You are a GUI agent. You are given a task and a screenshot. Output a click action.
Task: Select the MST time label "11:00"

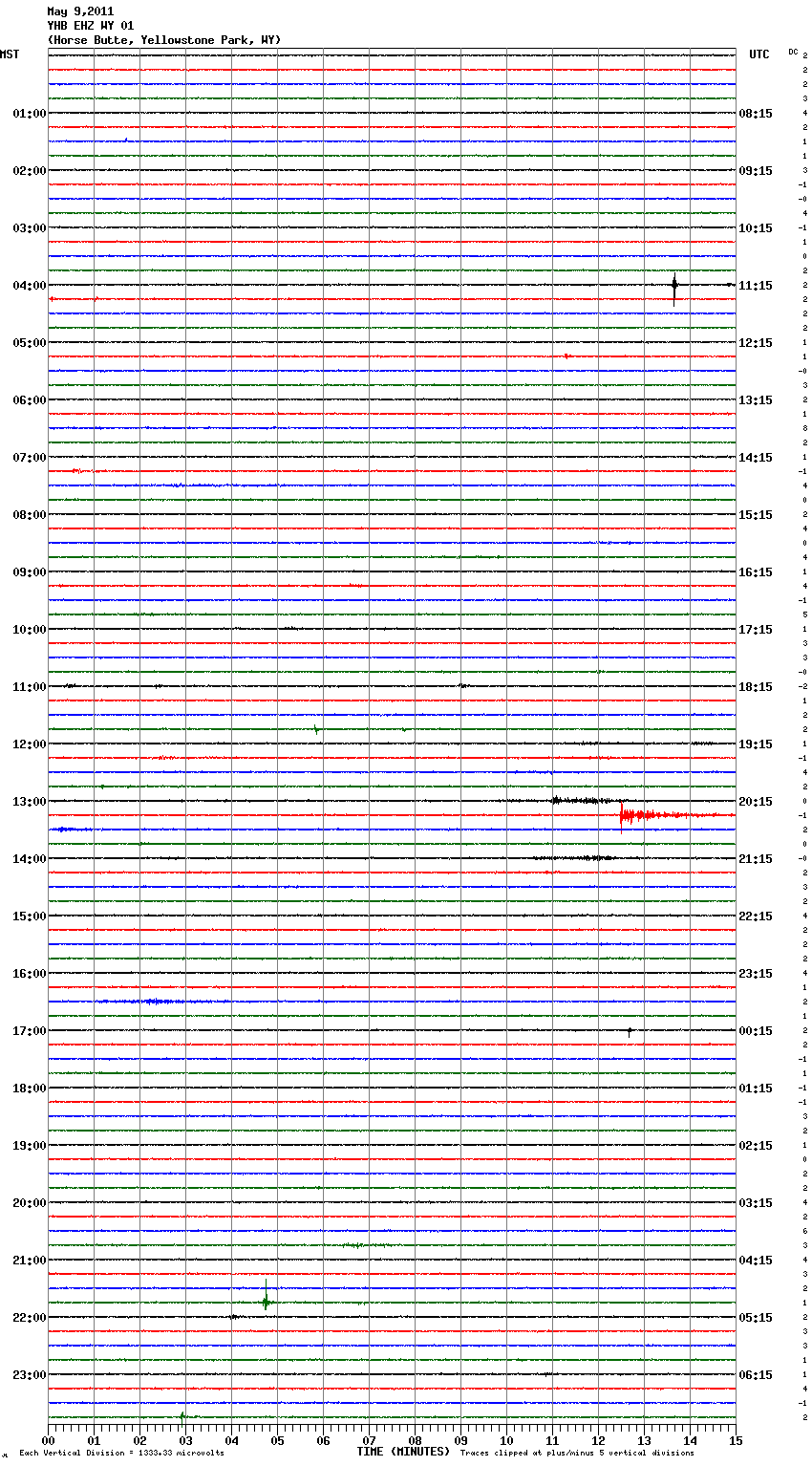(29, 687)
